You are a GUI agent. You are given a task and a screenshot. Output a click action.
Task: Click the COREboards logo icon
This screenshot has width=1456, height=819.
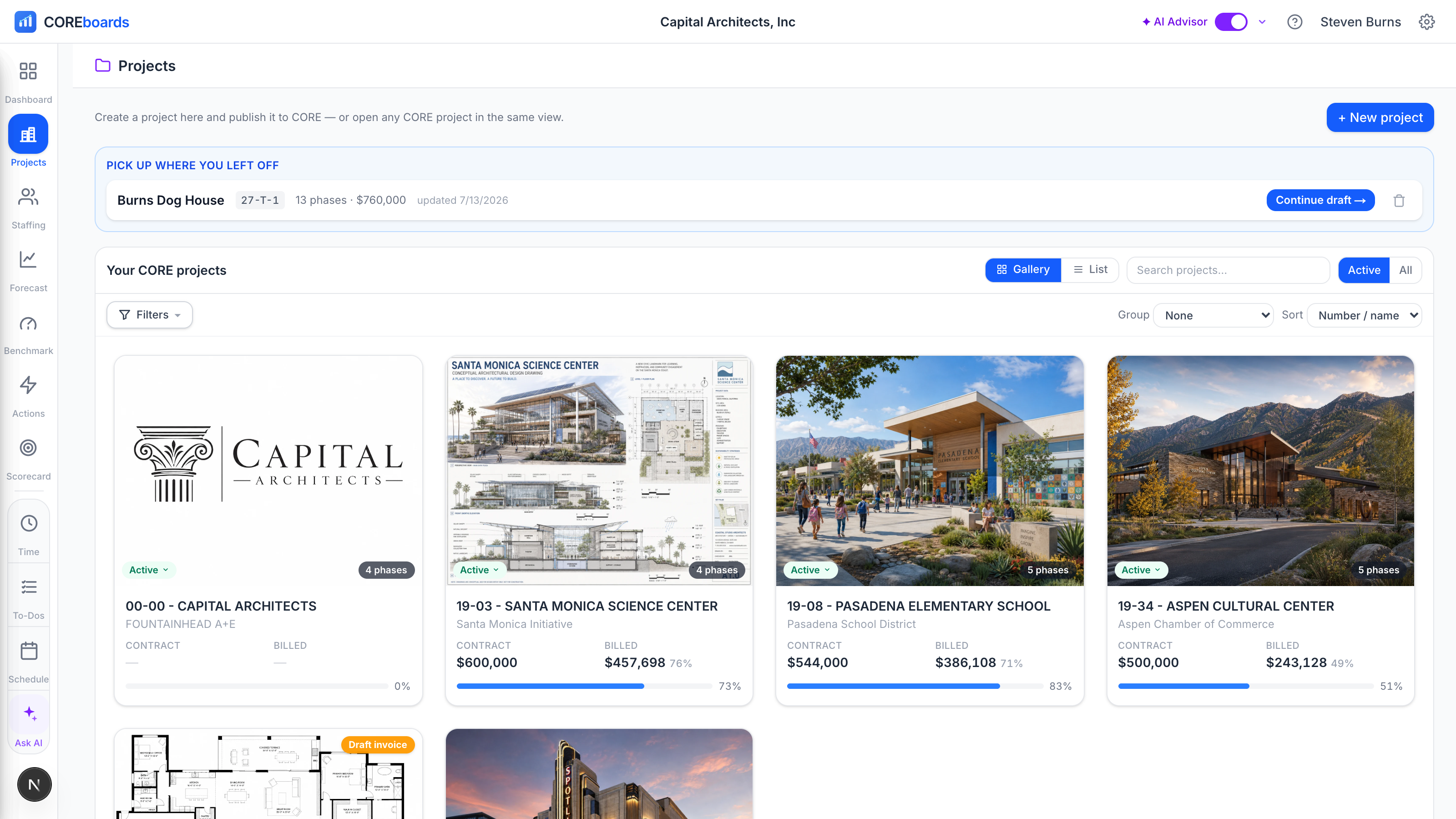pyautogui.click(x=25, y=22)
